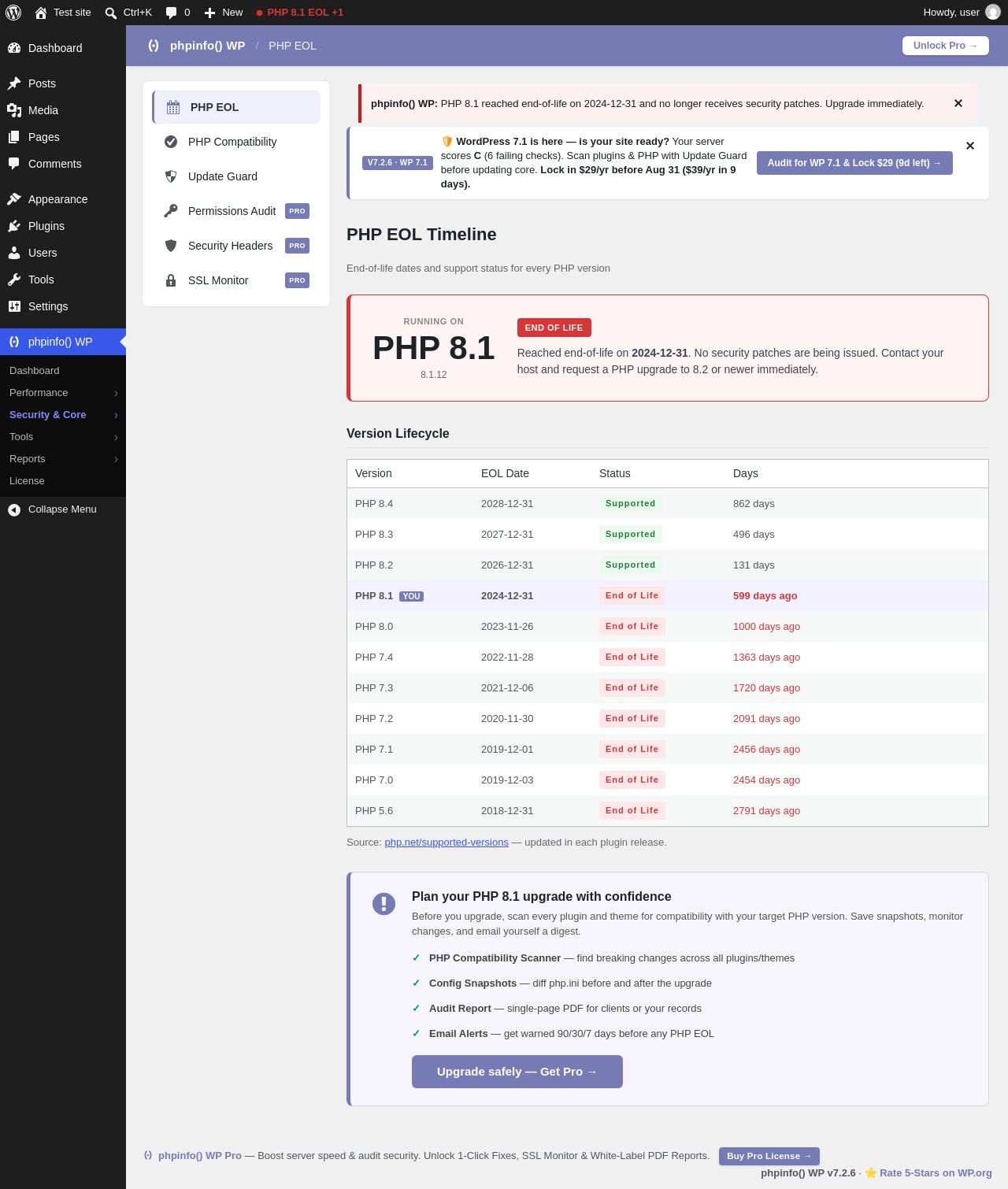Click the '2791 days ago' cell

[766, 811]
